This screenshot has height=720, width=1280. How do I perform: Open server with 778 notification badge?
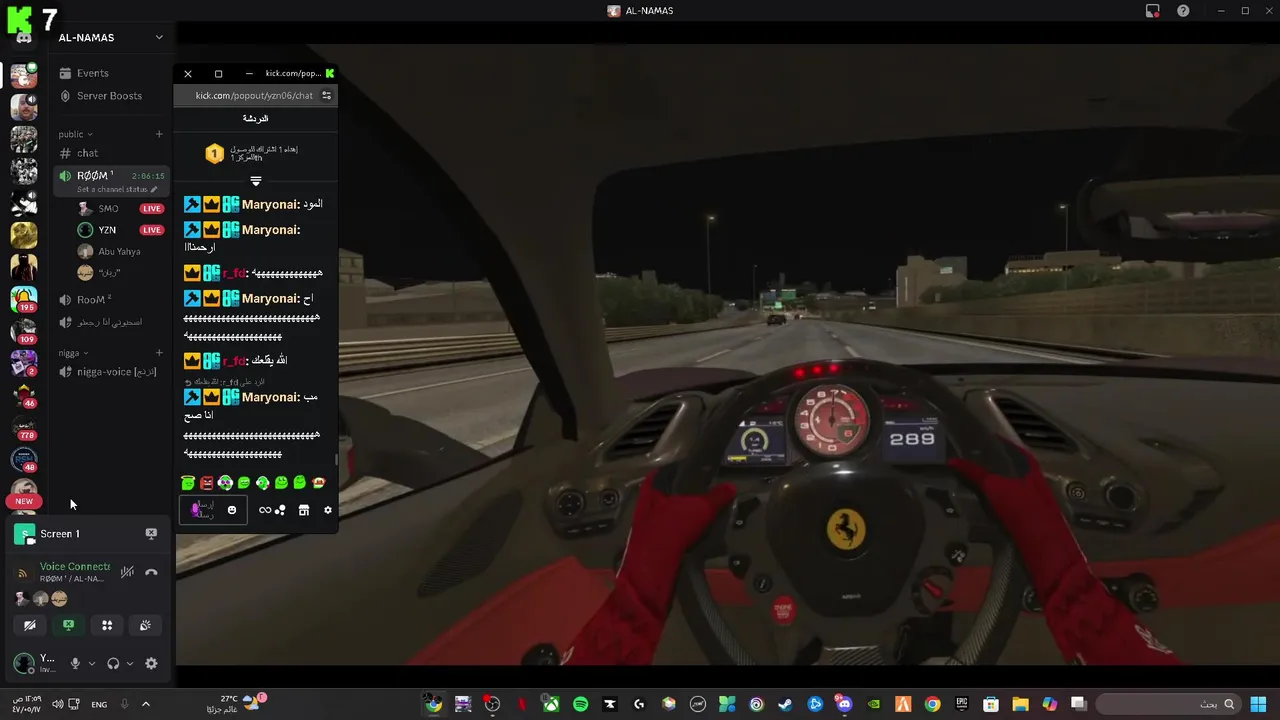(24, 427)
